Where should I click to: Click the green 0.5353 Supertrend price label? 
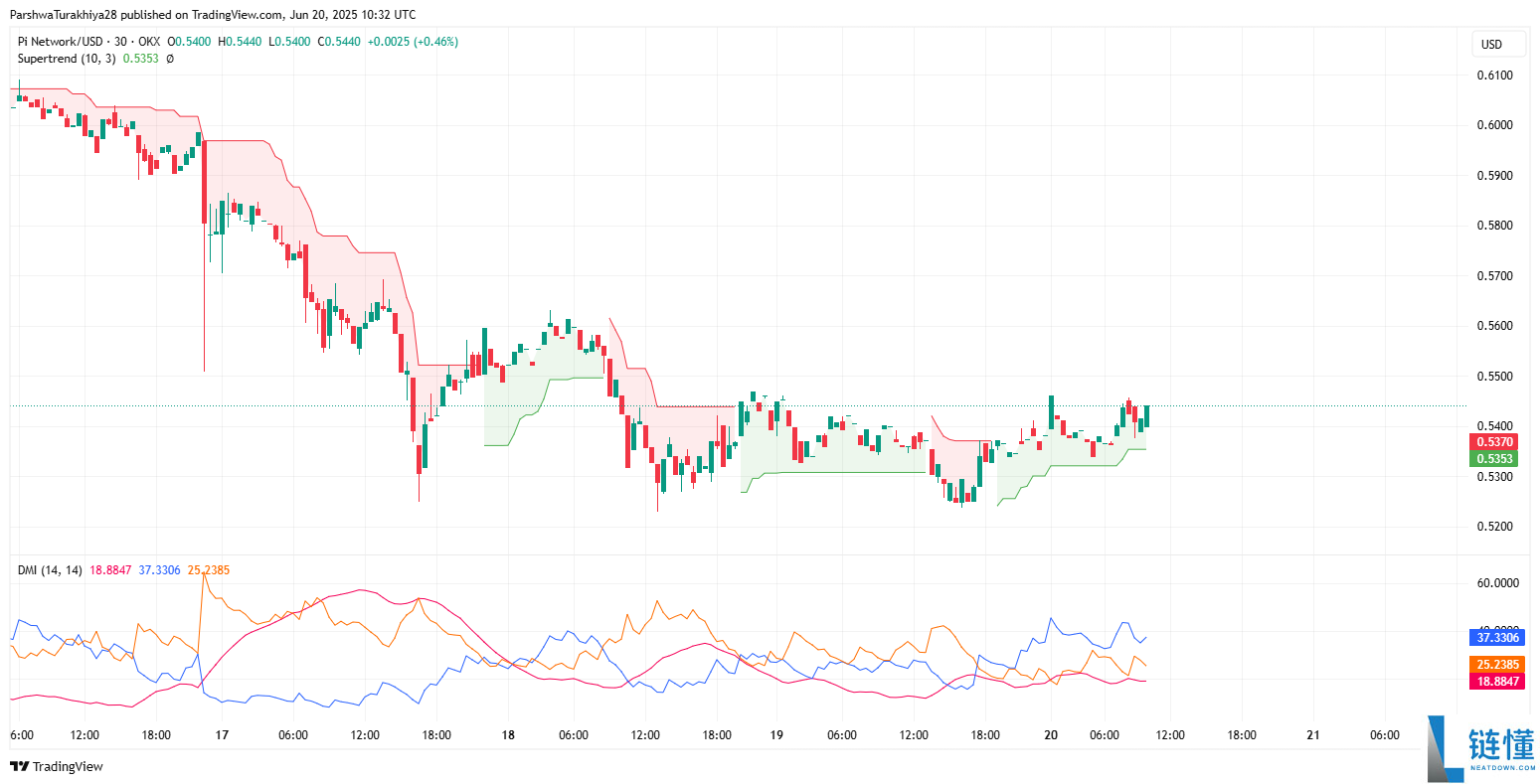[1493, 459]
